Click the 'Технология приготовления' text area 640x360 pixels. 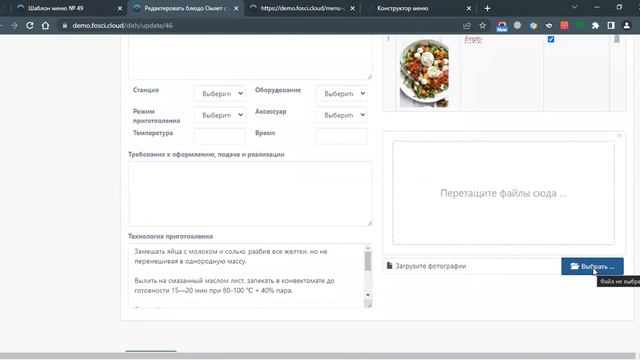tap(246, 276)
